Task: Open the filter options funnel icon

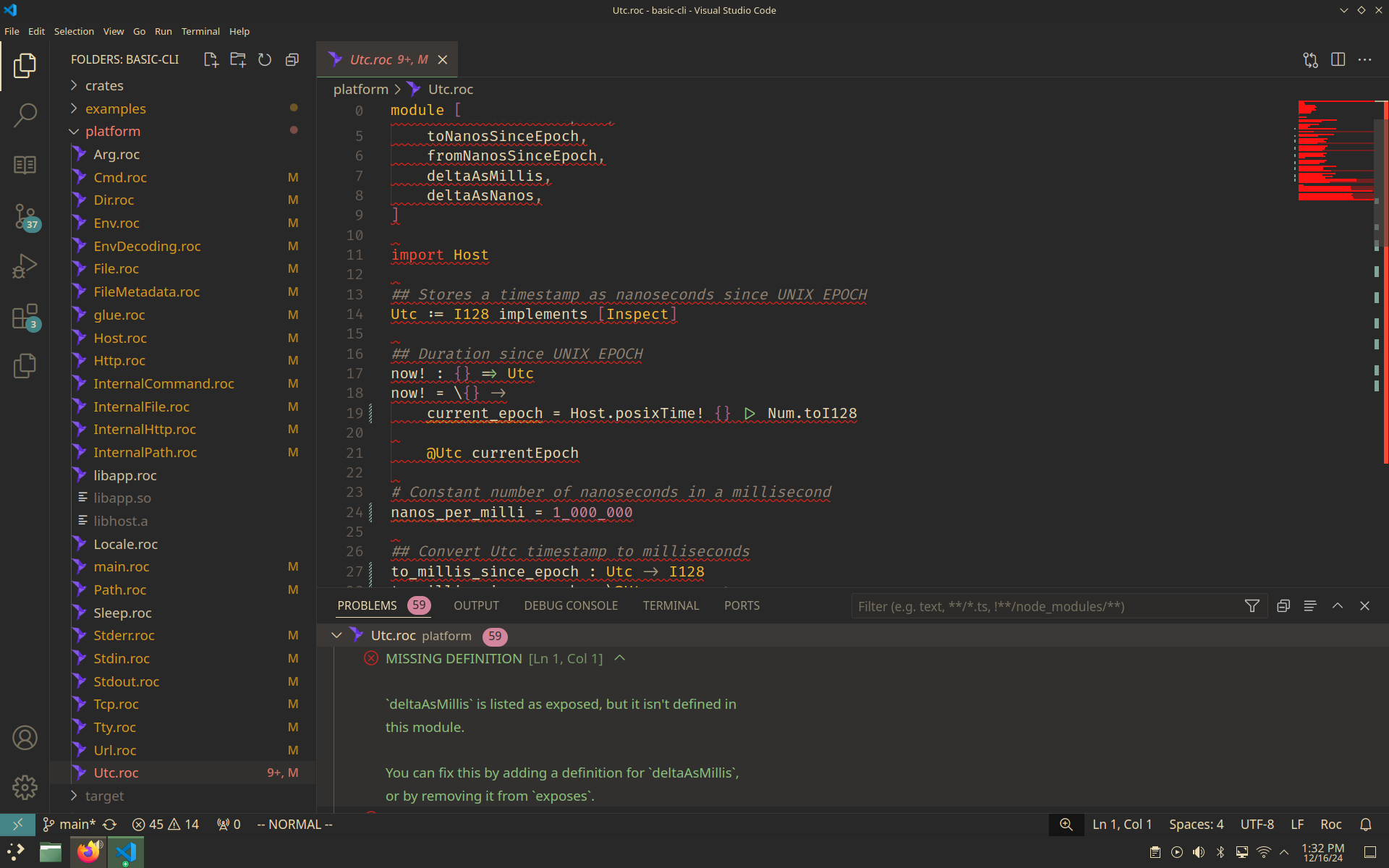Action: click(x=1252, y=605)
